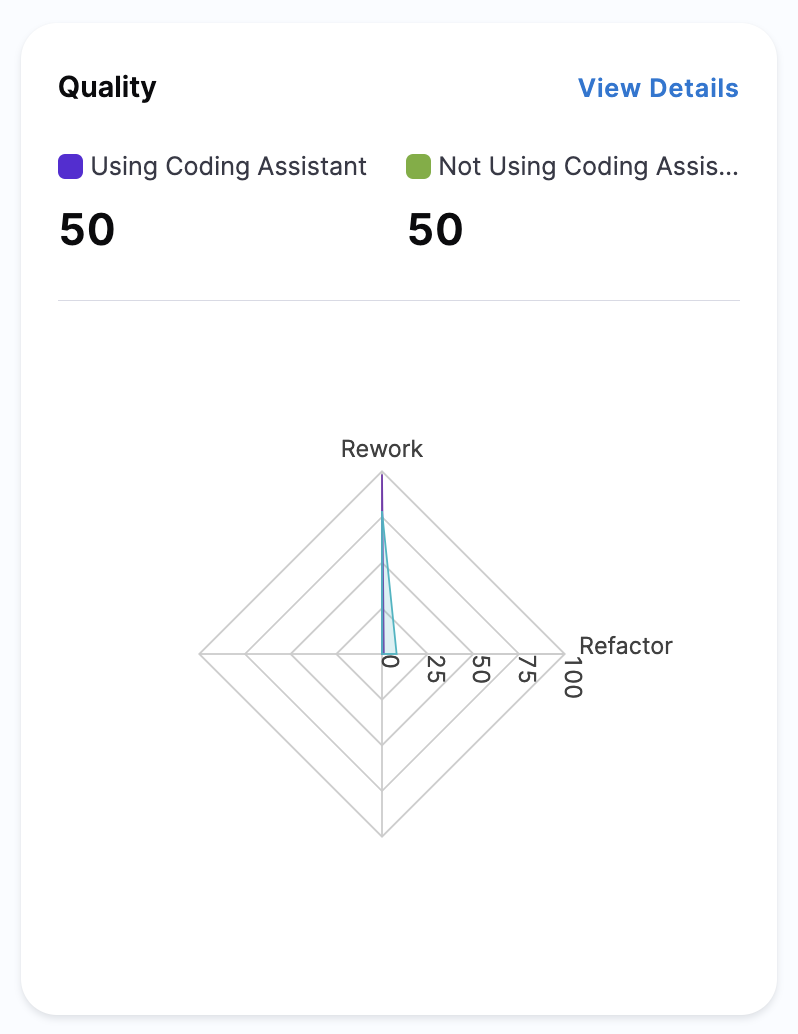Click the purple spike tip below the Rework label
This screenshot has height=1034, width=798.
pos(382,477)
